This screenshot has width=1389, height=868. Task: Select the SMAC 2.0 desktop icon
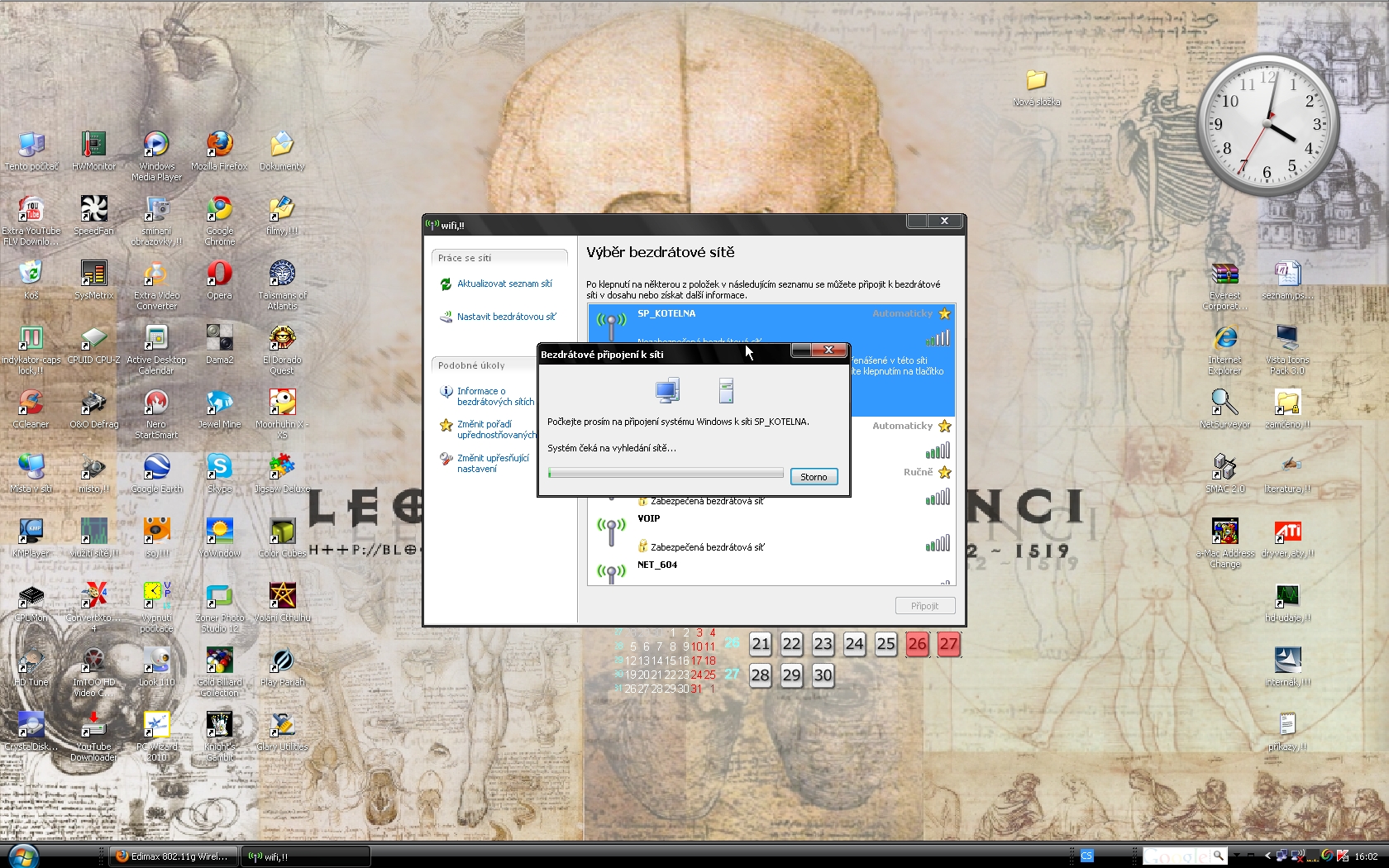tap(1224, 473)
